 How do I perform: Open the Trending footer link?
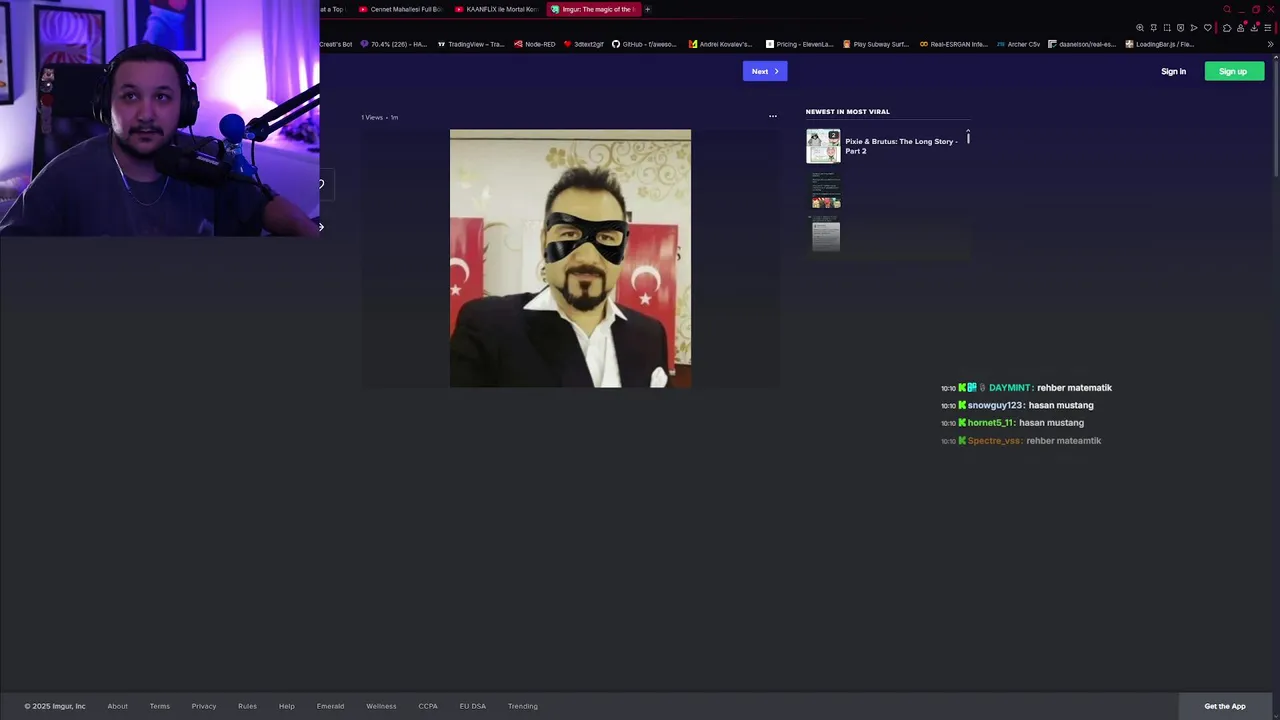click(x=523, y=706)
